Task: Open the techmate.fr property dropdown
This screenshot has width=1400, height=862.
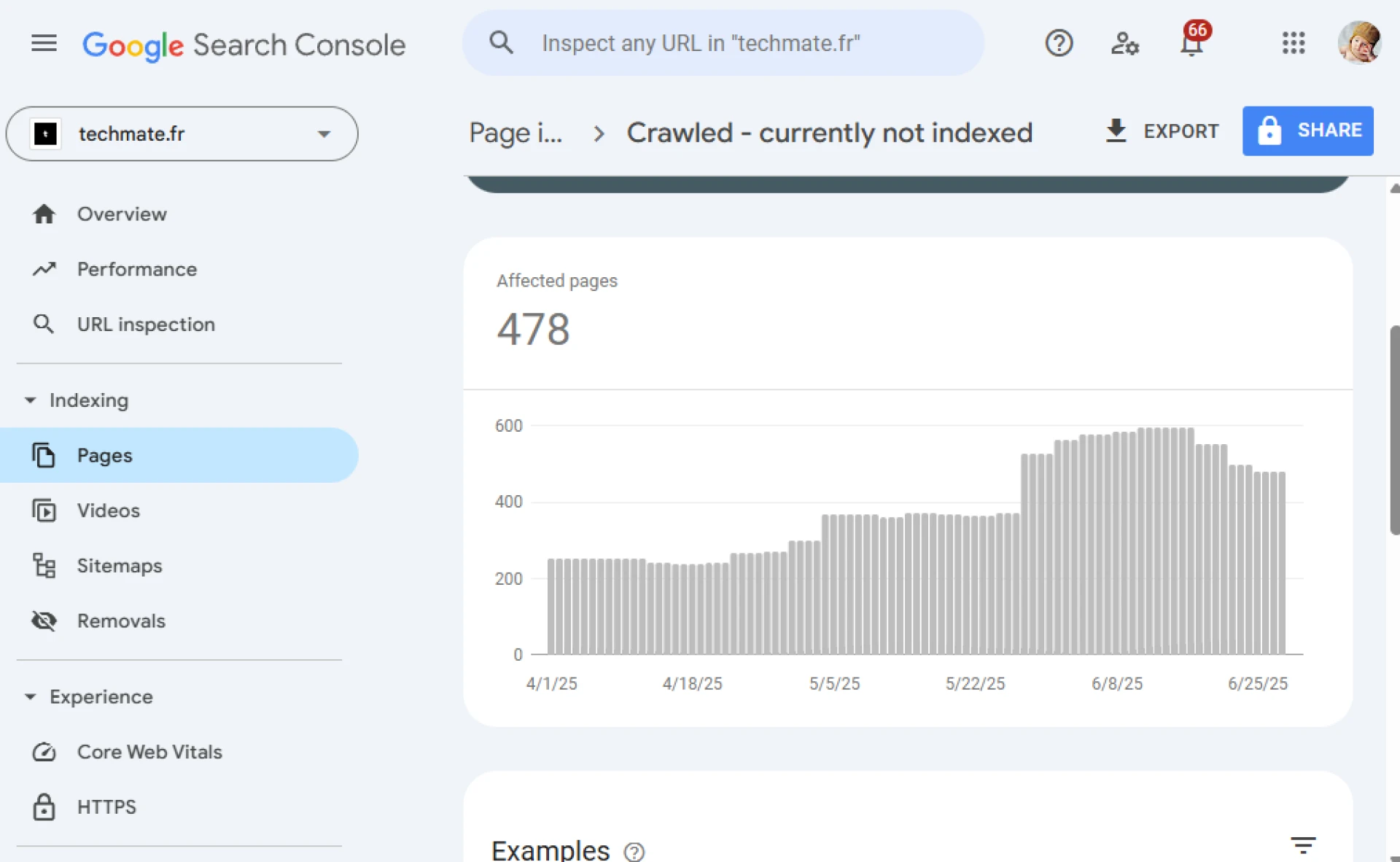Action: [x=182, y=134]
